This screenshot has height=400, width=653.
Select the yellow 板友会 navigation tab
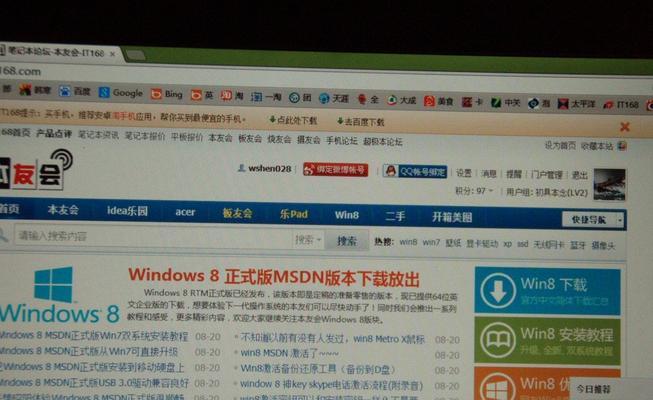click(237, 213)
